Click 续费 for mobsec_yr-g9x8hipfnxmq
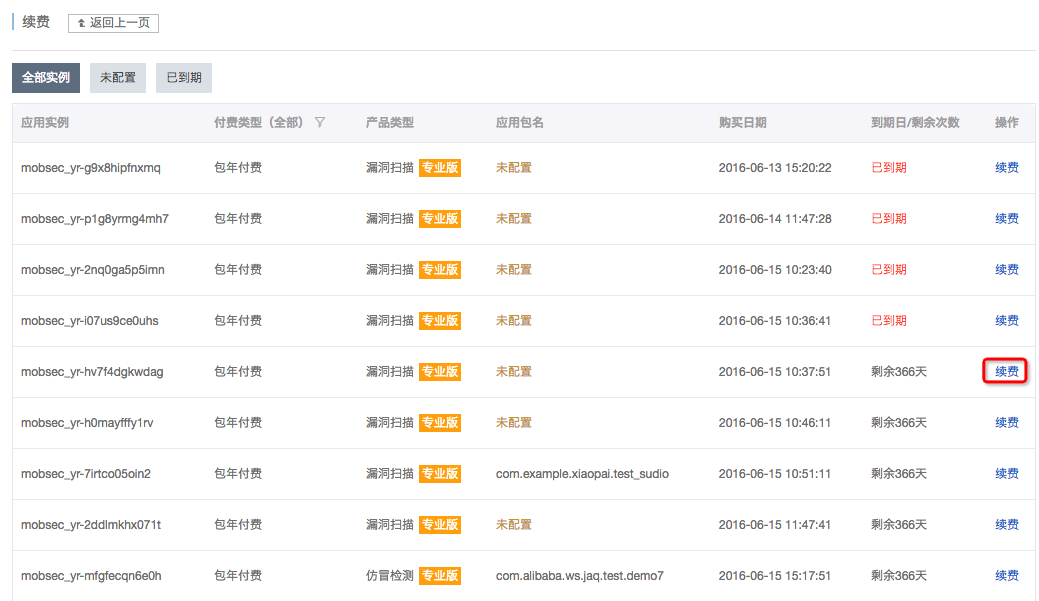Image resolution: width=1039 pixels, height=601 pixels. click(1006, 168)
